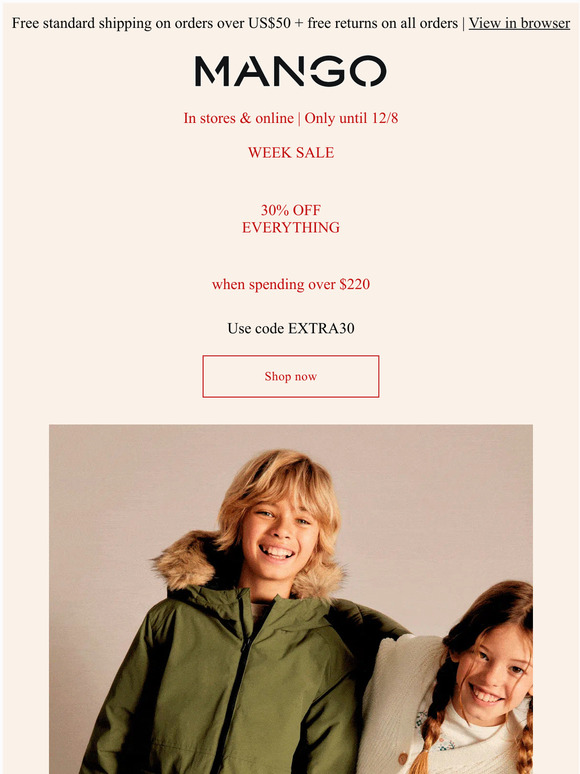Click the 30% OFF text
Screen dimensions: 580x774
pyautogui.click(x=291, y=210)
